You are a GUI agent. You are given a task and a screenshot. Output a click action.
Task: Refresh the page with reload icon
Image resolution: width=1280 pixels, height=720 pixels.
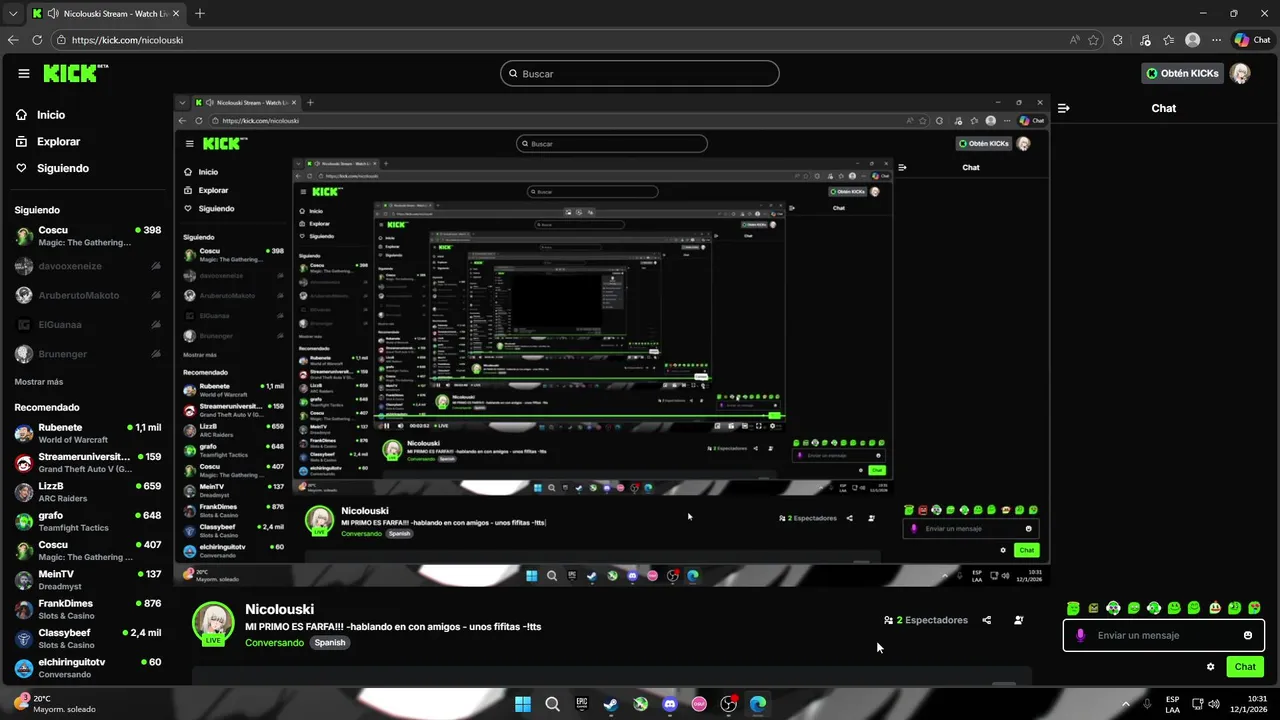[37, 40]
